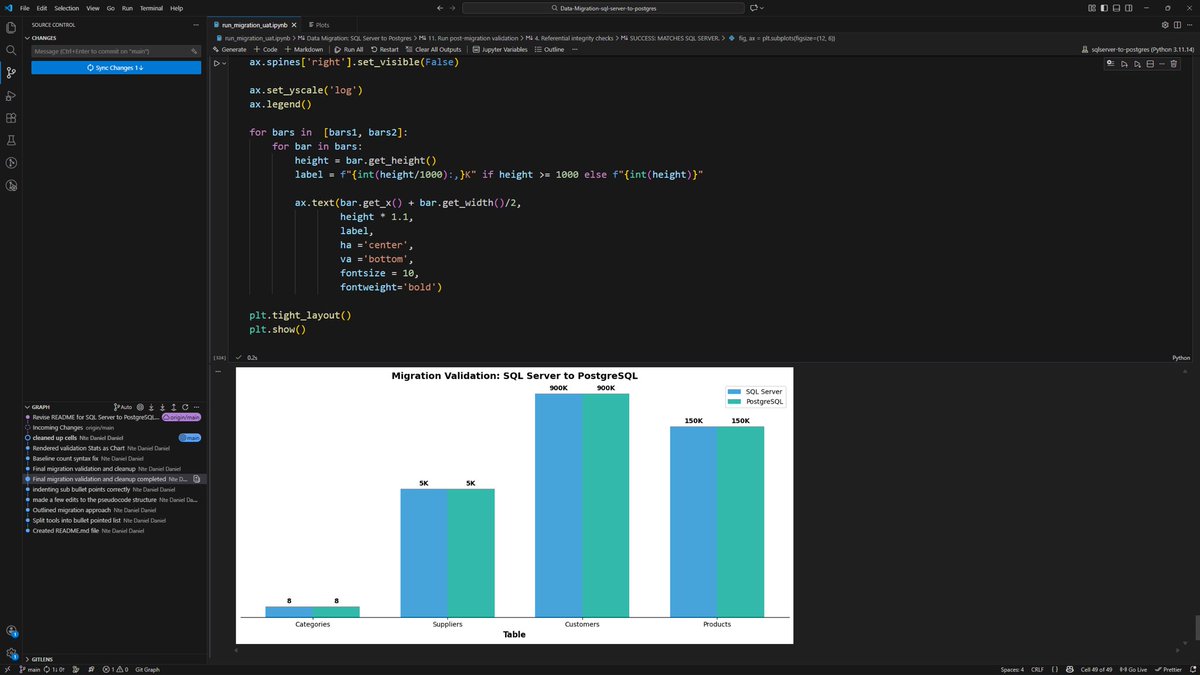Screen dimensions: 1200x675
Task: Toggle Auto repository selection in Graph
Action: [x=124, y=407]
